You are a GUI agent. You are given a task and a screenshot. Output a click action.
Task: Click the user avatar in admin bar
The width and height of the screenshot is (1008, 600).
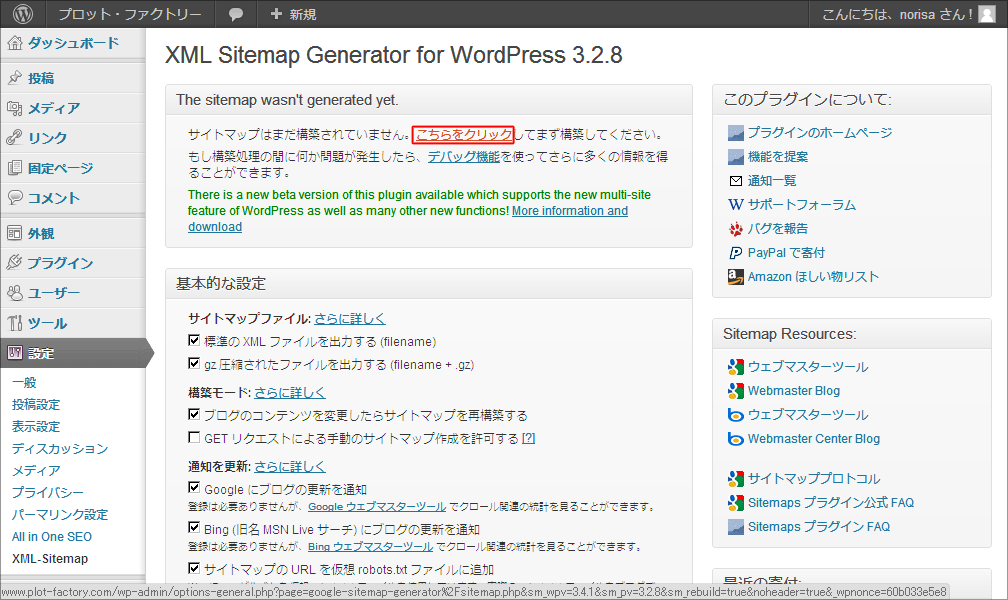(987, 14)
